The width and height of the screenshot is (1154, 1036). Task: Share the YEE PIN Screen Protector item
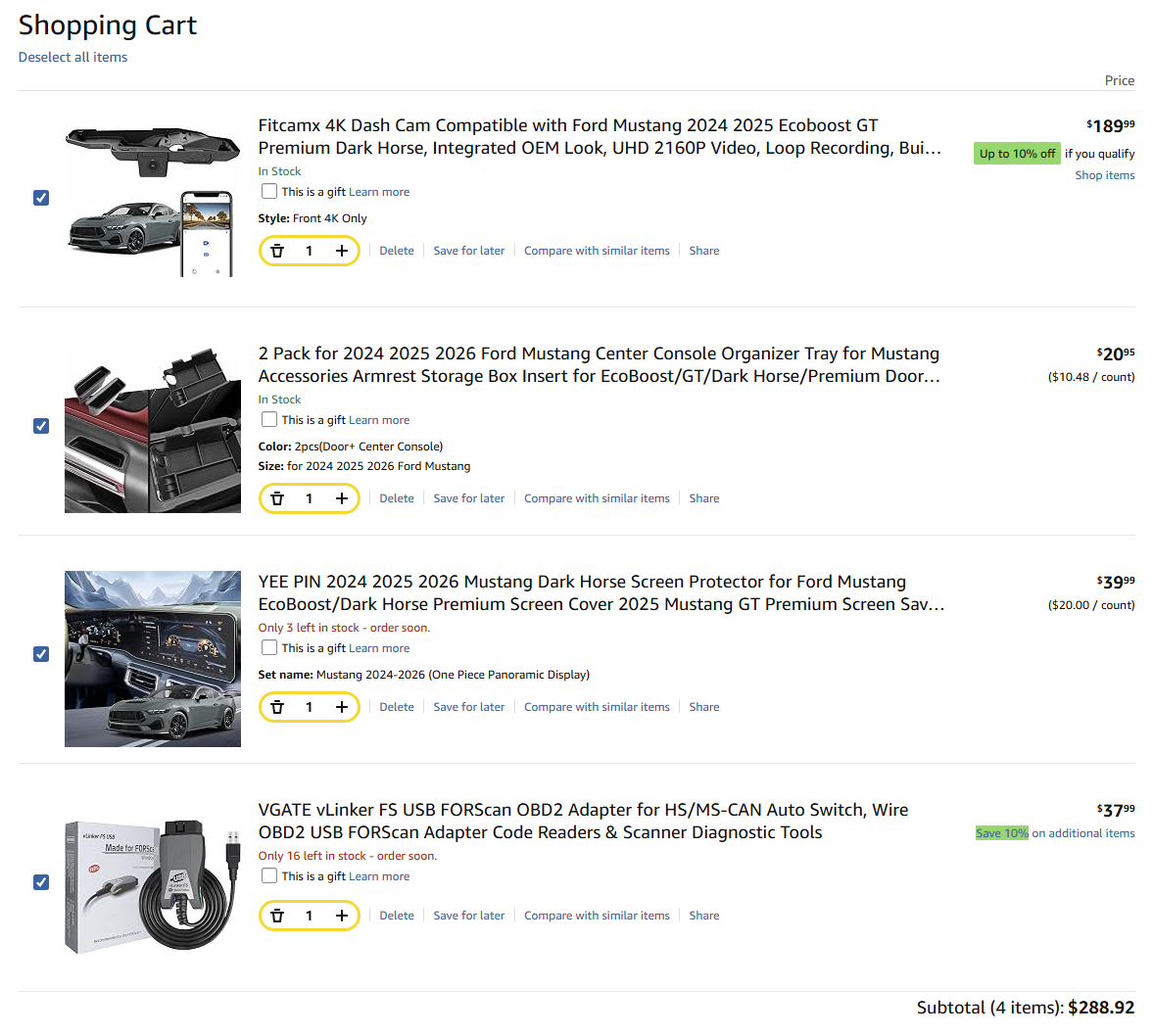[704, 707]
